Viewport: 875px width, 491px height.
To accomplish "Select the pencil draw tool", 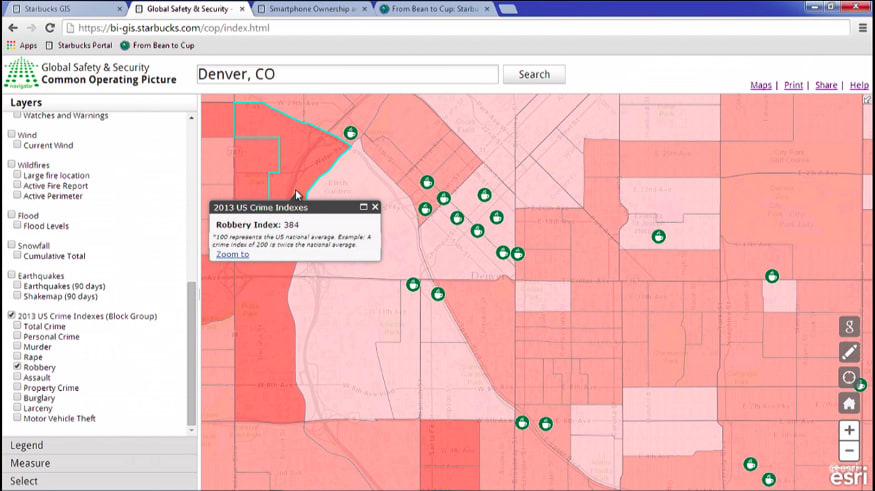I will click(849, 352).
